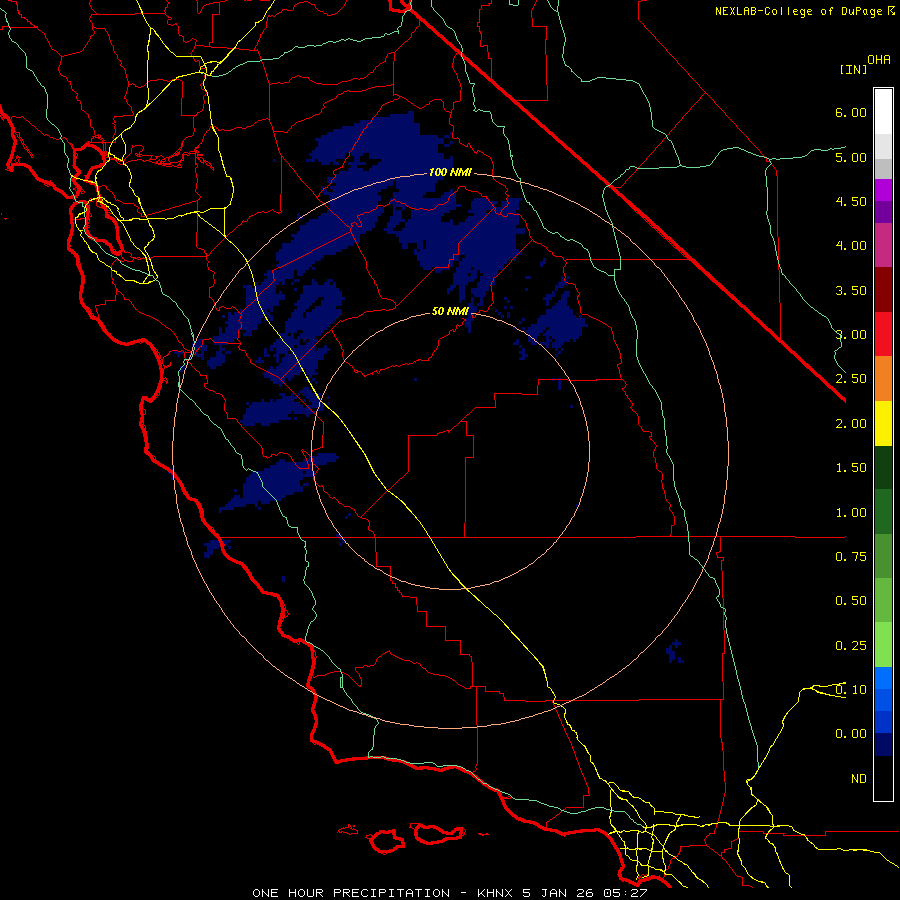Select the 6.00 legend value
This screenshot has height=900, width=900.
(851, 112)
